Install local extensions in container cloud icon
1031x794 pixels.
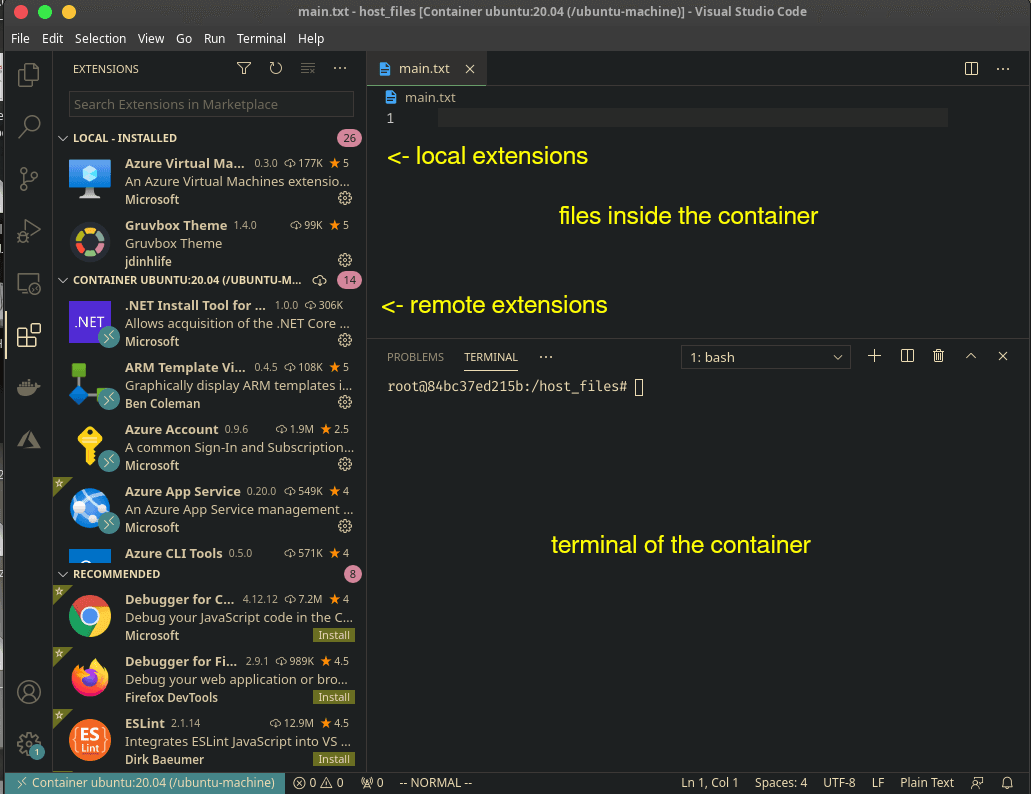pyautogui.click(x=320, y=281)
